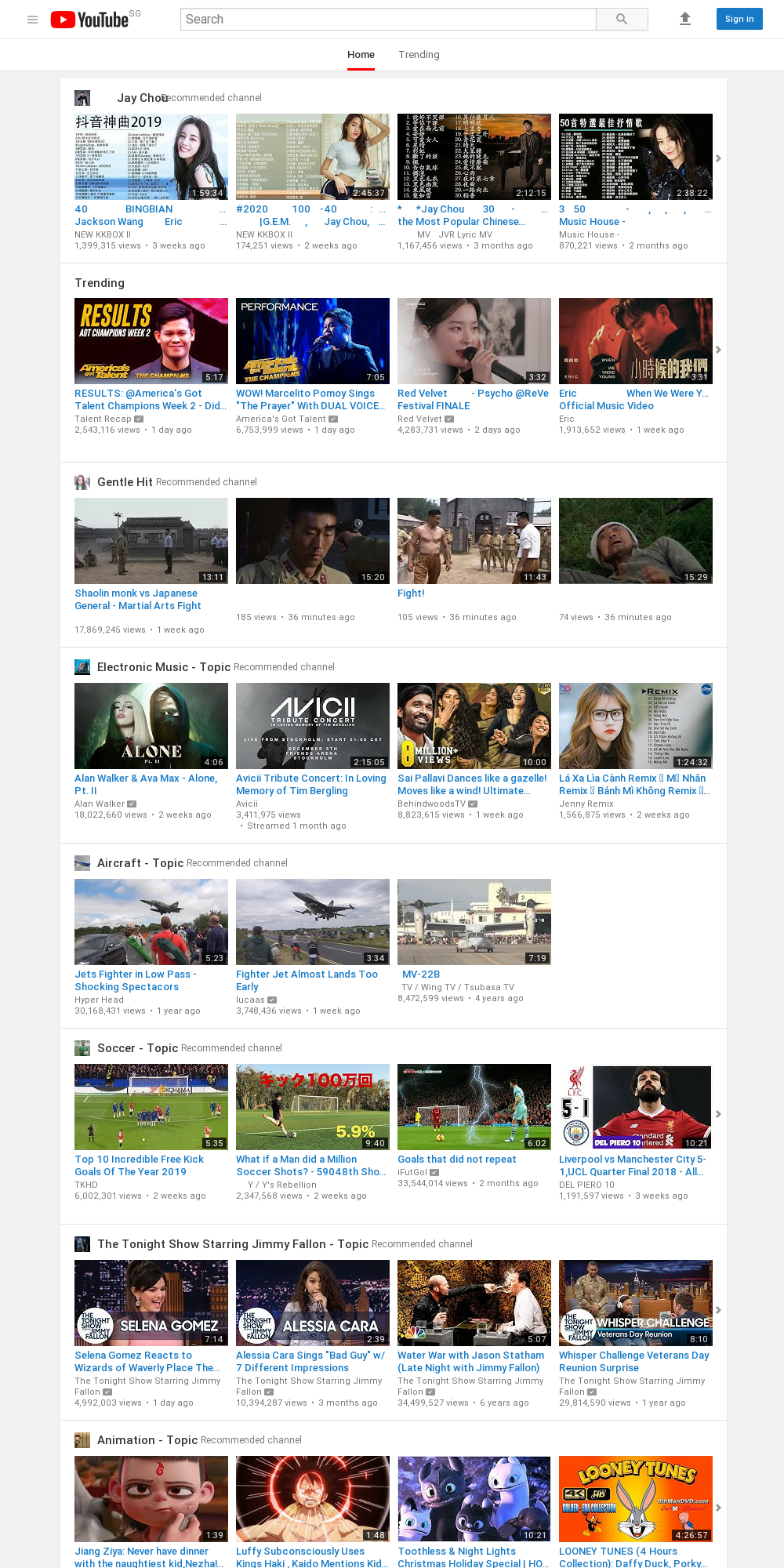
Task: Open Jay Chou channel title
Action: point(143,98)
